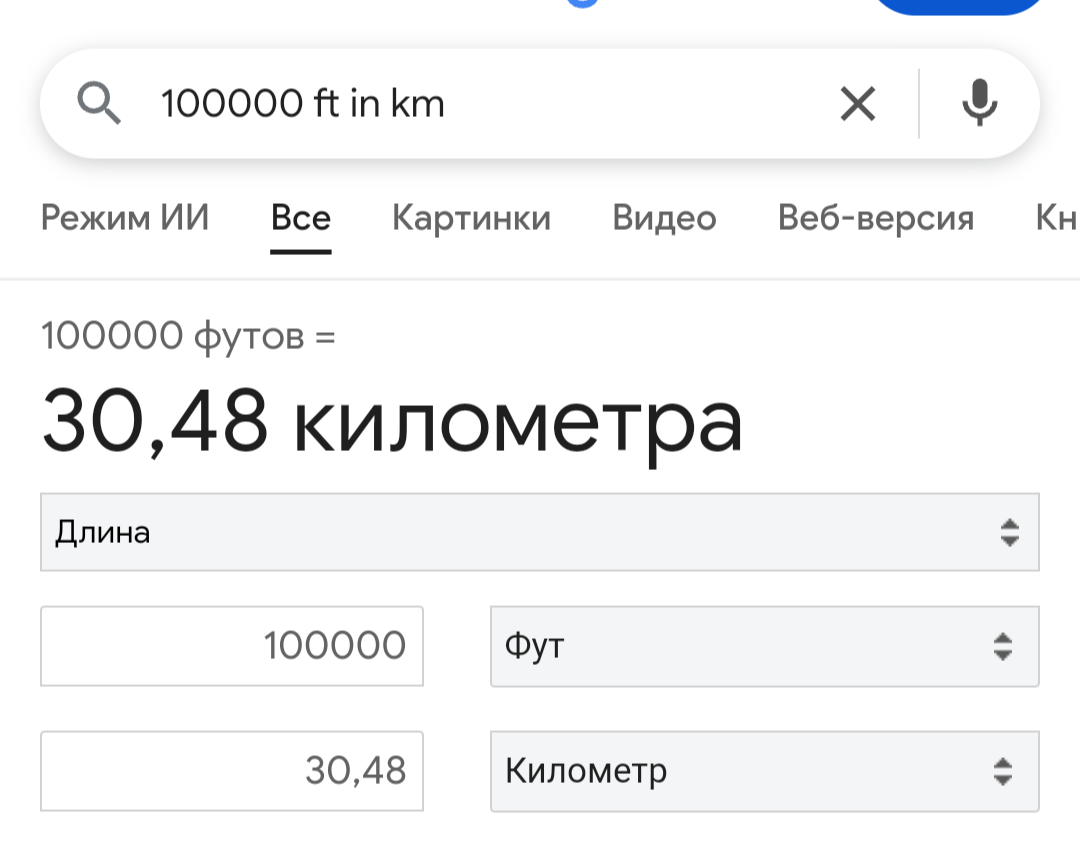Click the blue button at top right
The width and height of the screenshot is (1080, 844).
coord(959,6)
